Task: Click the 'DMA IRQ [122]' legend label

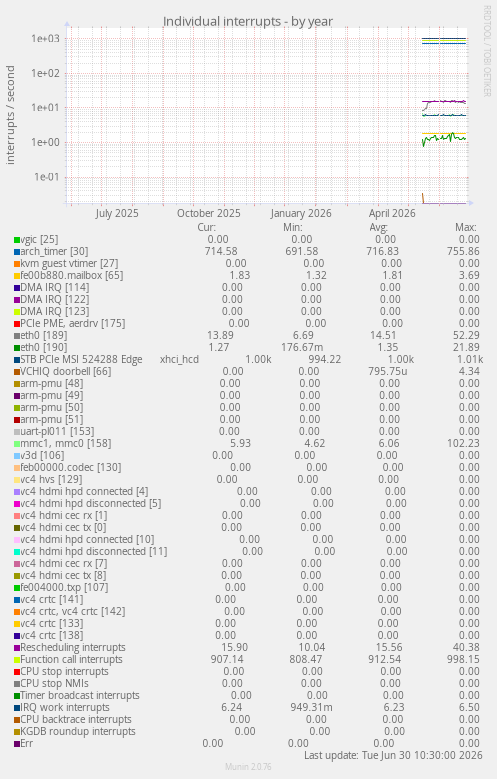Action: click(x=55, y=299)
